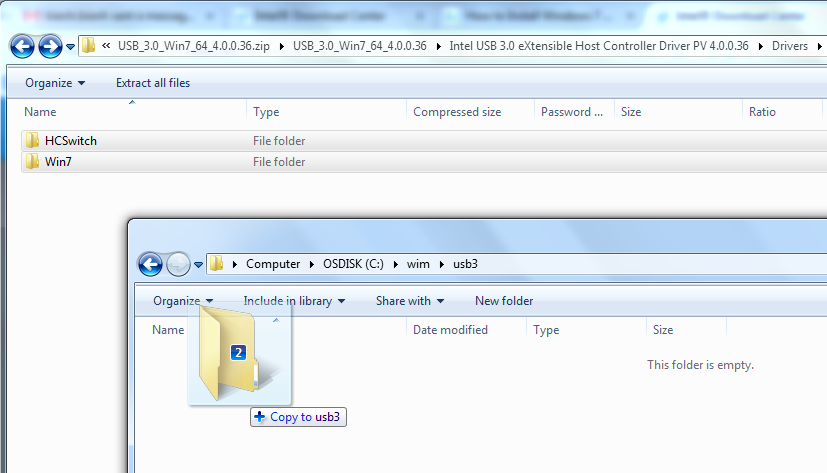The width and height of the screenshot is (827, 473).
Task: Click the Back arrow in the zip window
Action: (x=22, y=46)
